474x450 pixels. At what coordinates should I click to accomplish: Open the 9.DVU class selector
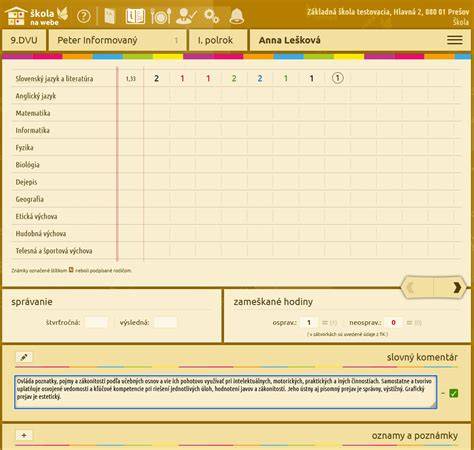point(24,40)
